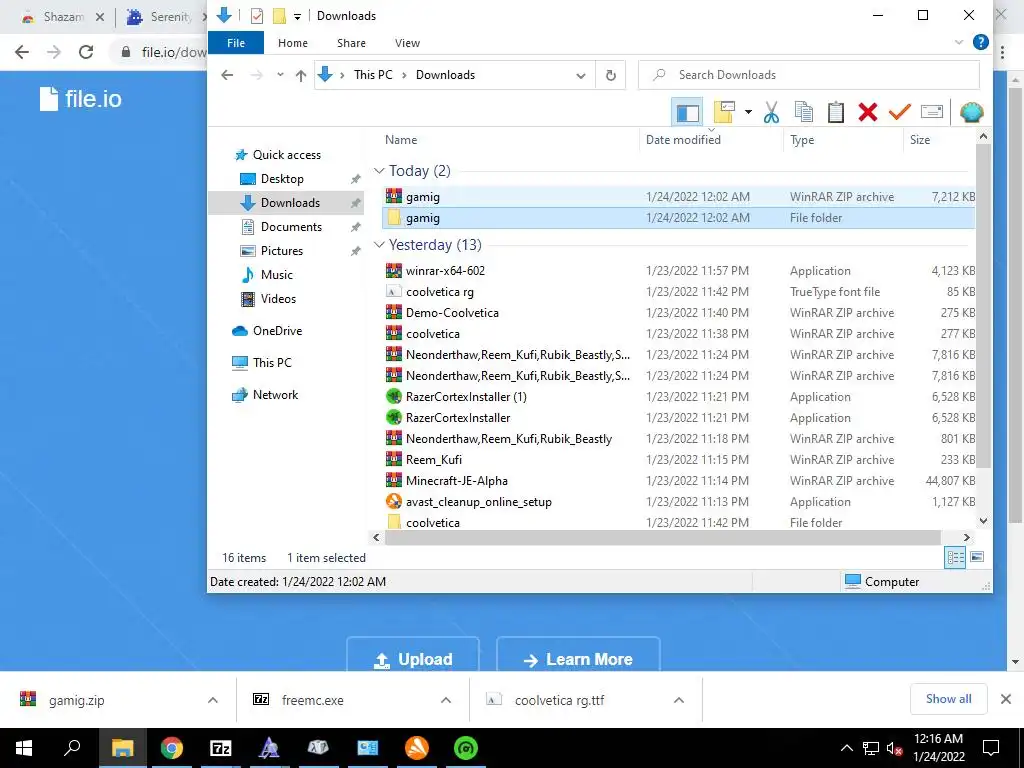Select Reem_Kufi archive
The width and height of the screenshot is (1024, 768).
[678, 460]
